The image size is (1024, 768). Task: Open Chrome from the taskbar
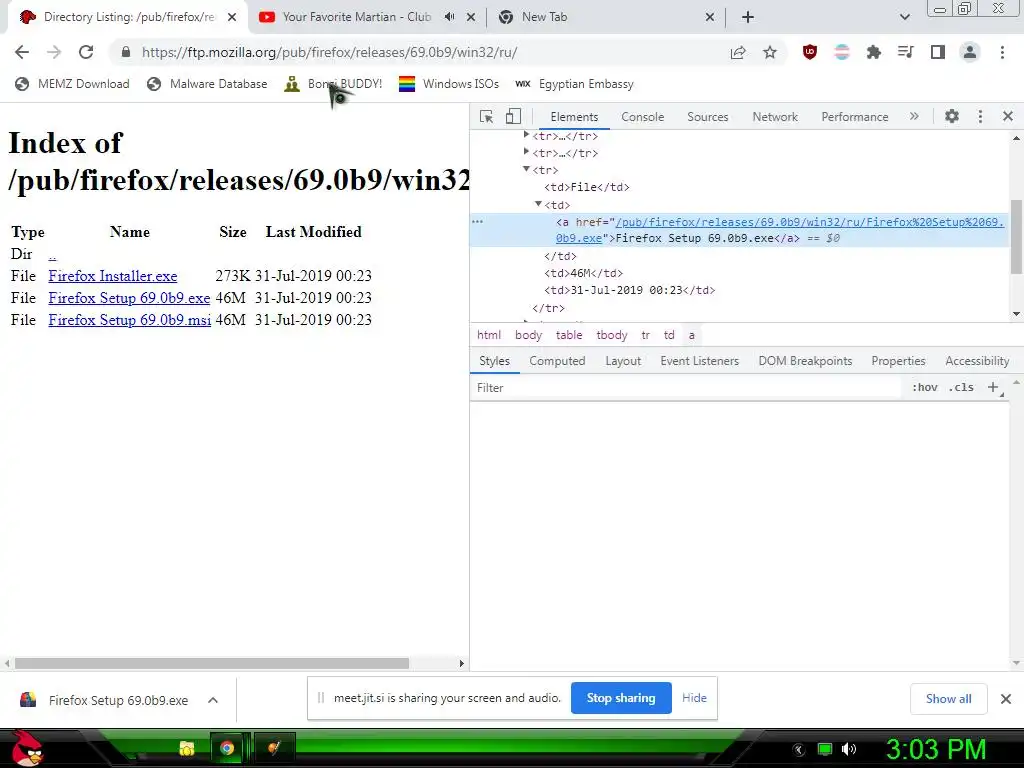(x=227, y=748)
